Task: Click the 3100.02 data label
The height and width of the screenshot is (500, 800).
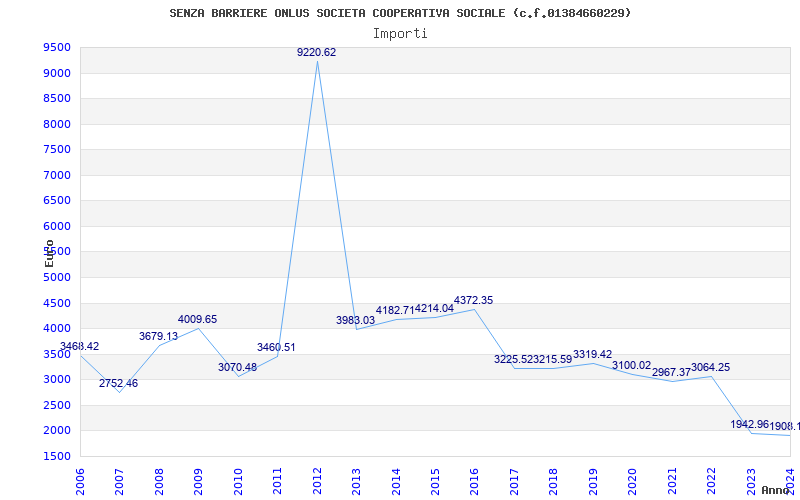Action: coord(632,366)
